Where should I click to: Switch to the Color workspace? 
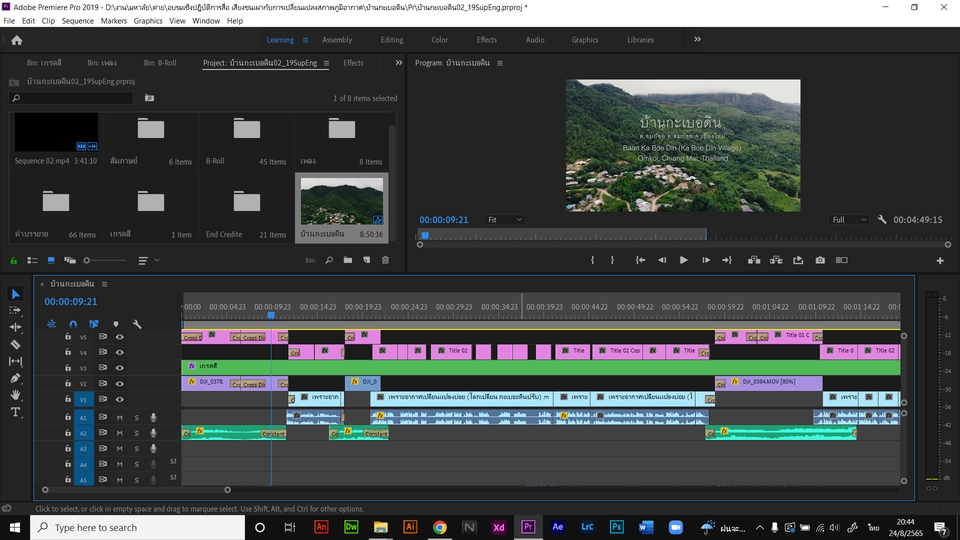[x=439, y=40]
